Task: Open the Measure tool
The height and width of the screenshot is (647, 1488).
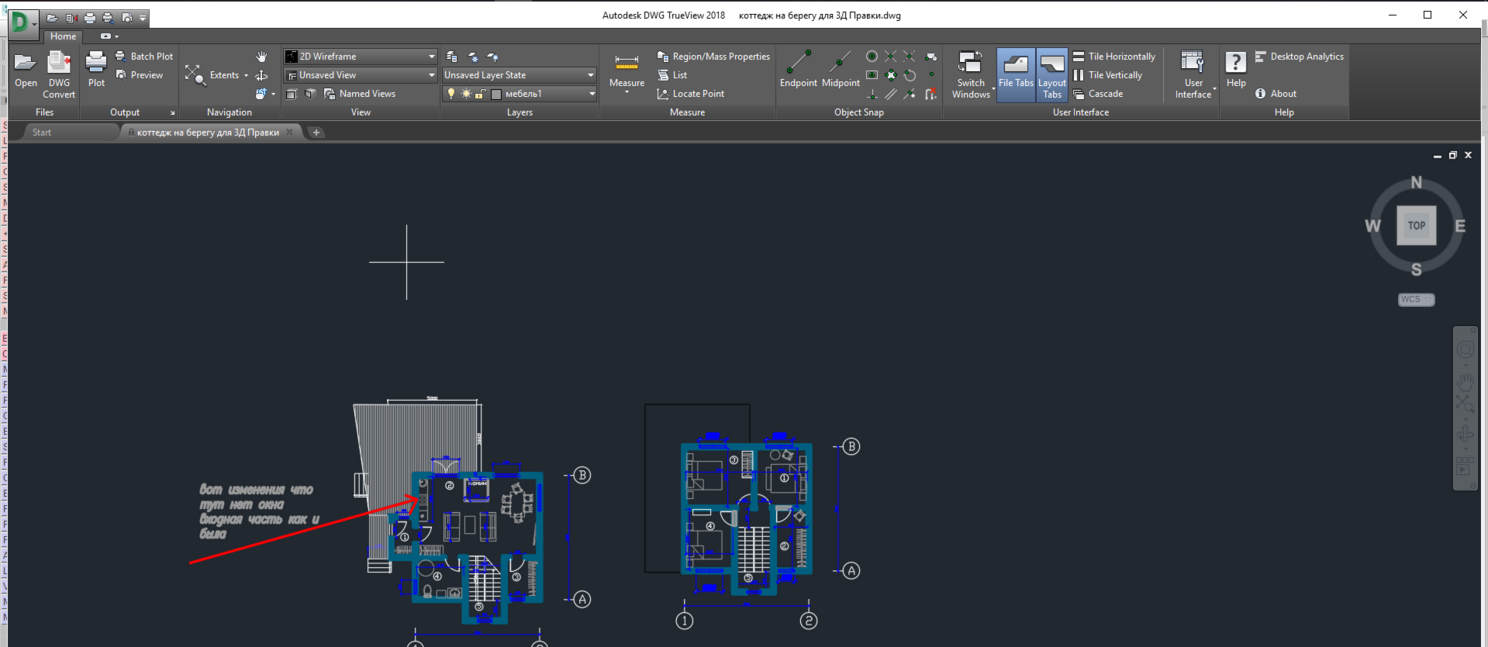Action: pyautogui.click(x=627, y=70)
